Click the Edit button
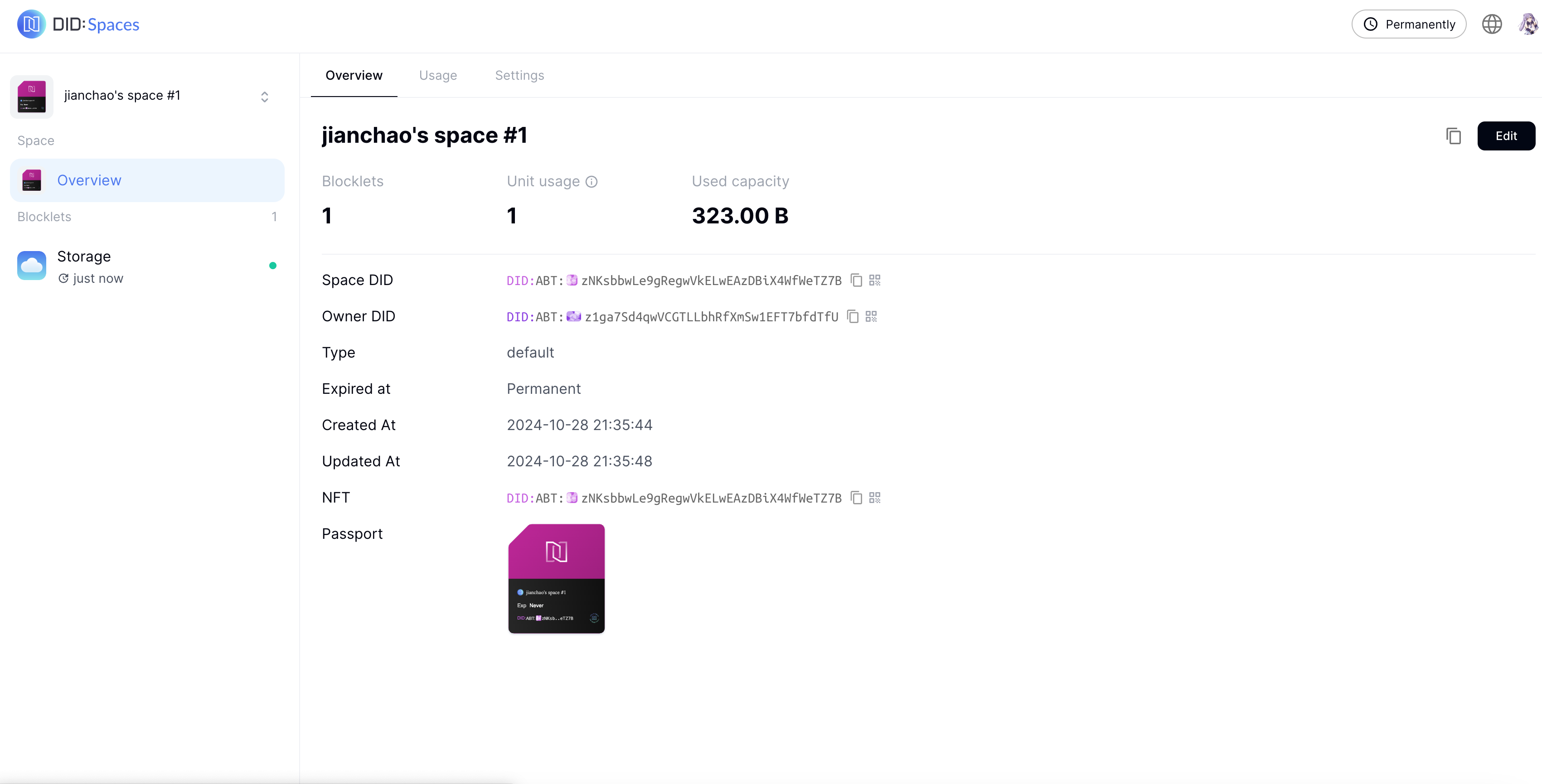This screenshot has width=1542, height=784. (x=1505, y=136)
